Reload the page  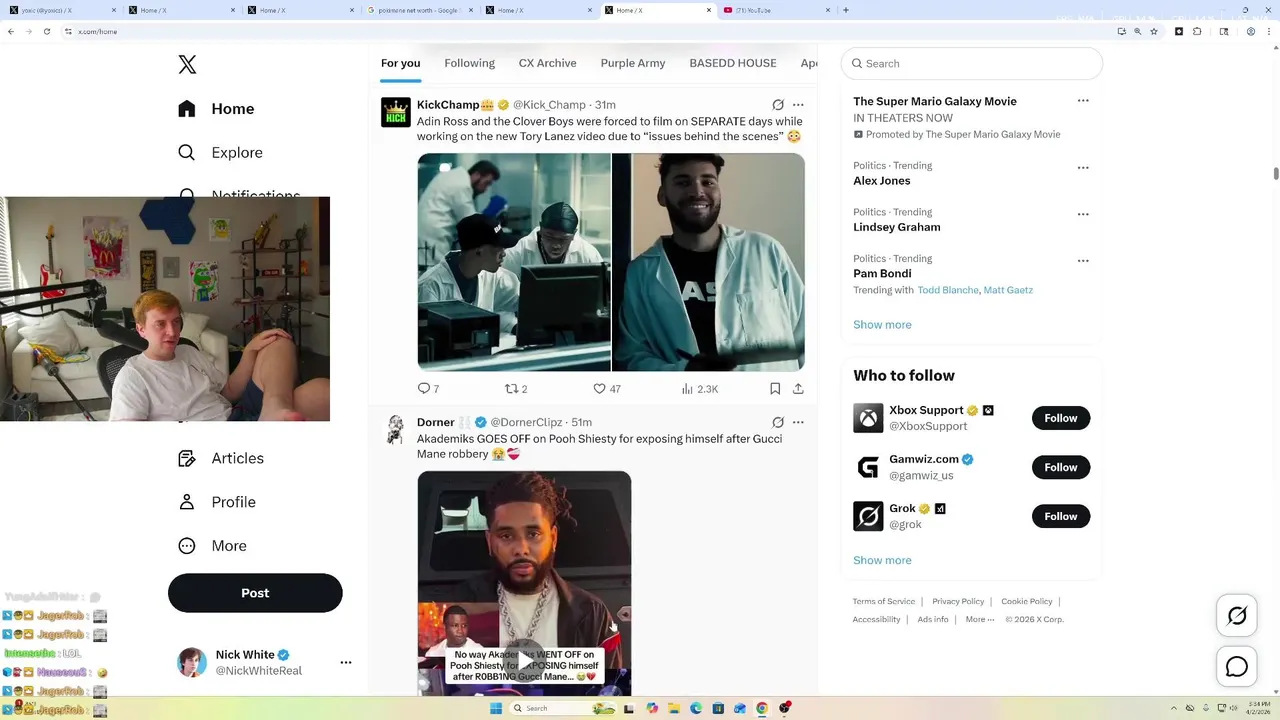point(45,32)
